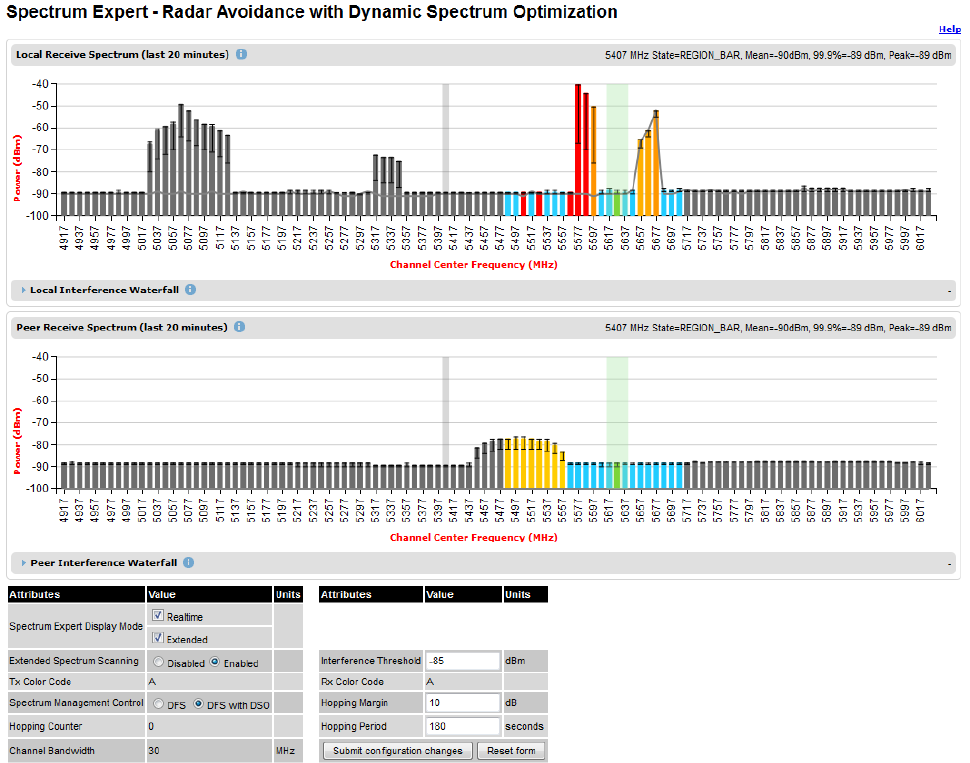Click the Reset form button
The image size is (970, 763).
tap(511, 751)
